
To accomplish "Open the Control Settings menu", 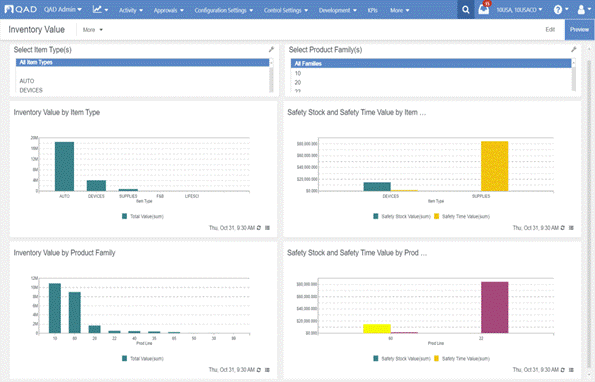I will click(286, 10).
